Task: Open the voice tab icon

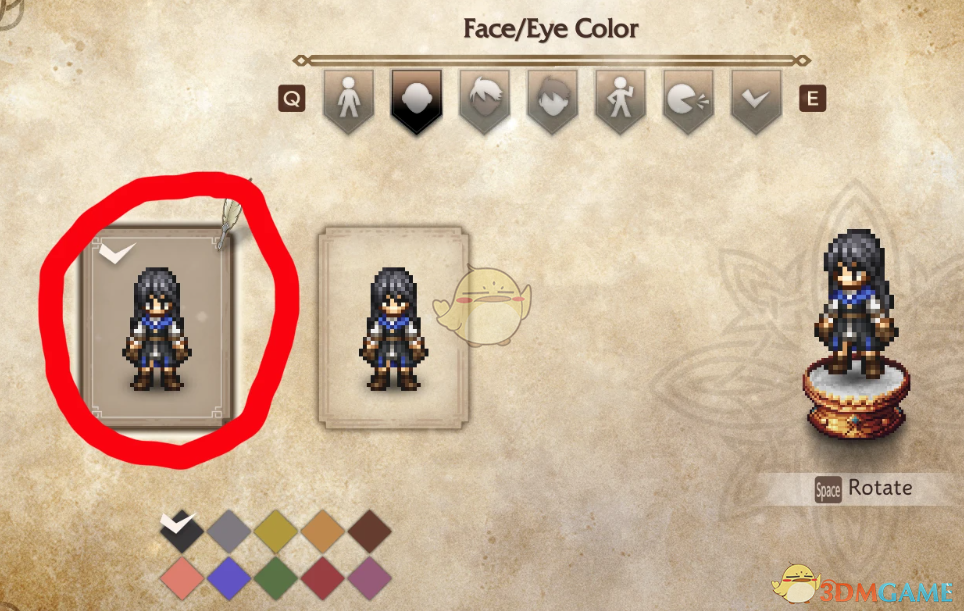Action: click(x=688, y=100)
